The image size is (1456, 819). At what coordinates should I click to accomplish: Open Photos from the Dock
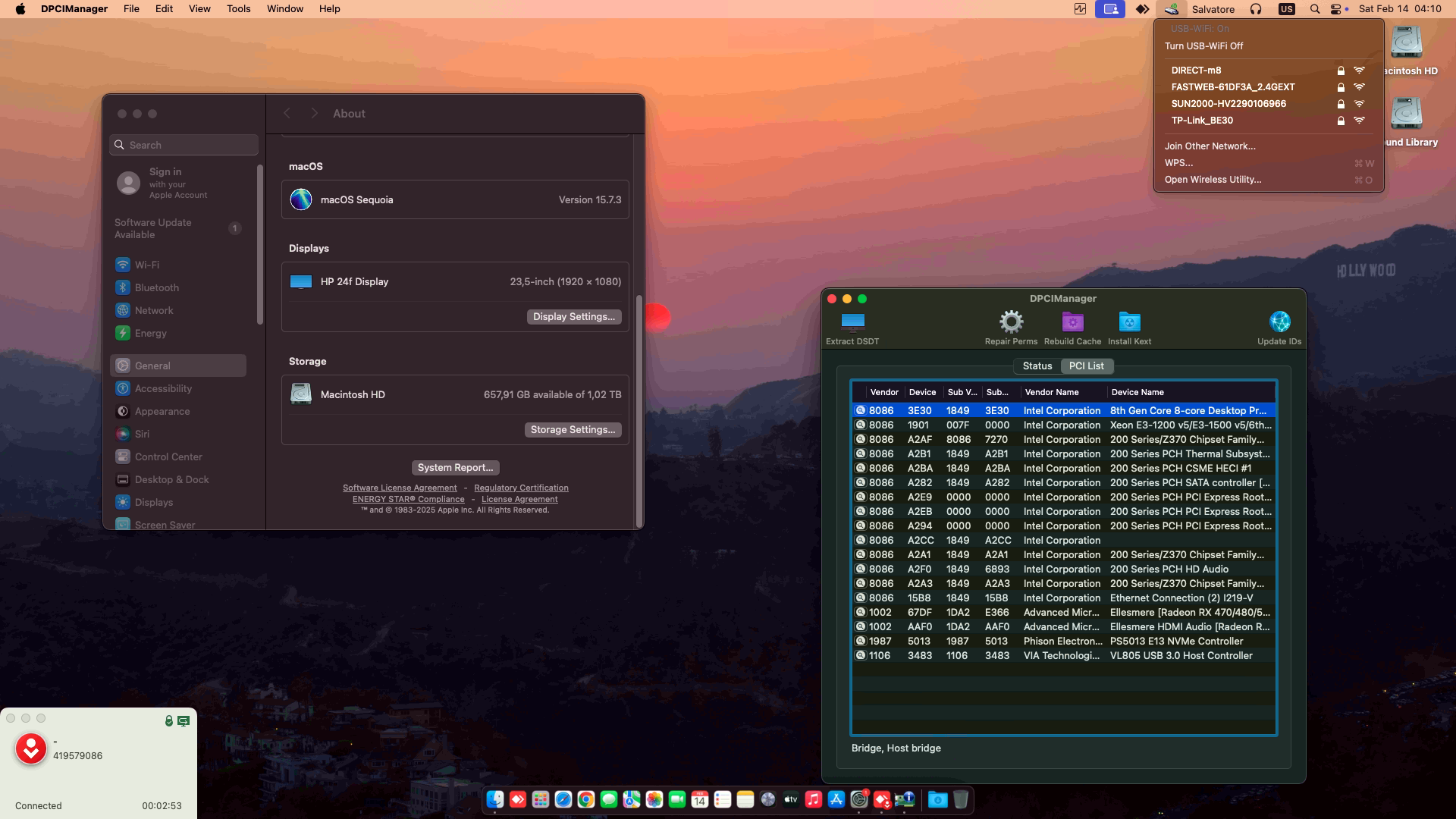[x=654, y=799]
